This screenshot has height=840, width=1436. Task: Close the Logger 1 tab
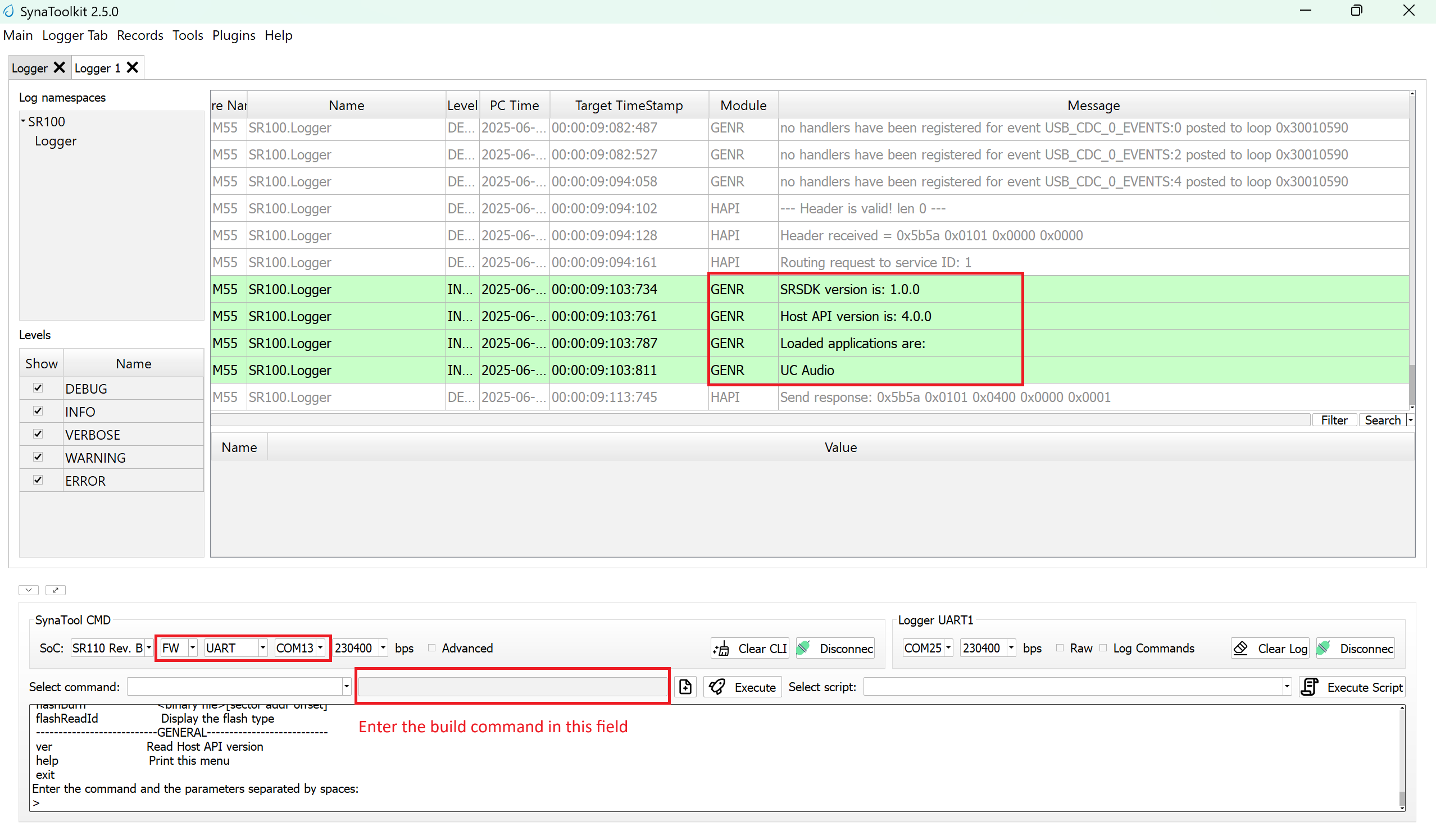point(132,68)
